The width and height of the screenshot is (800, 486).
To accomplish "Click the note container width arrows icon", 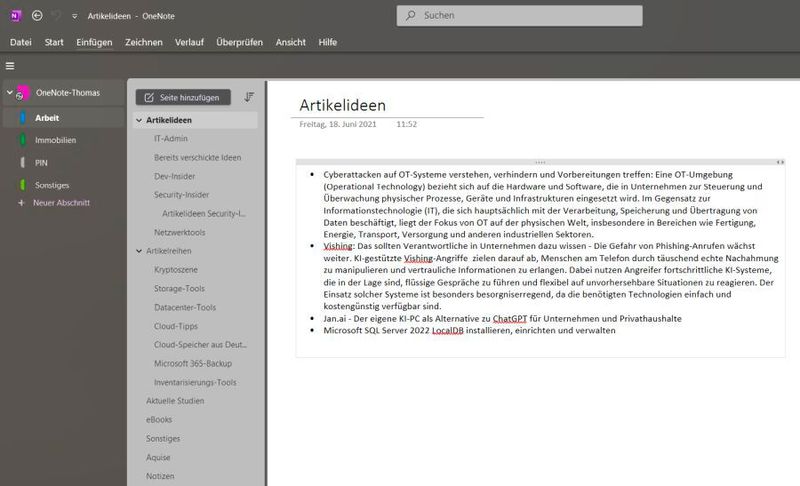I will [780, 162].
